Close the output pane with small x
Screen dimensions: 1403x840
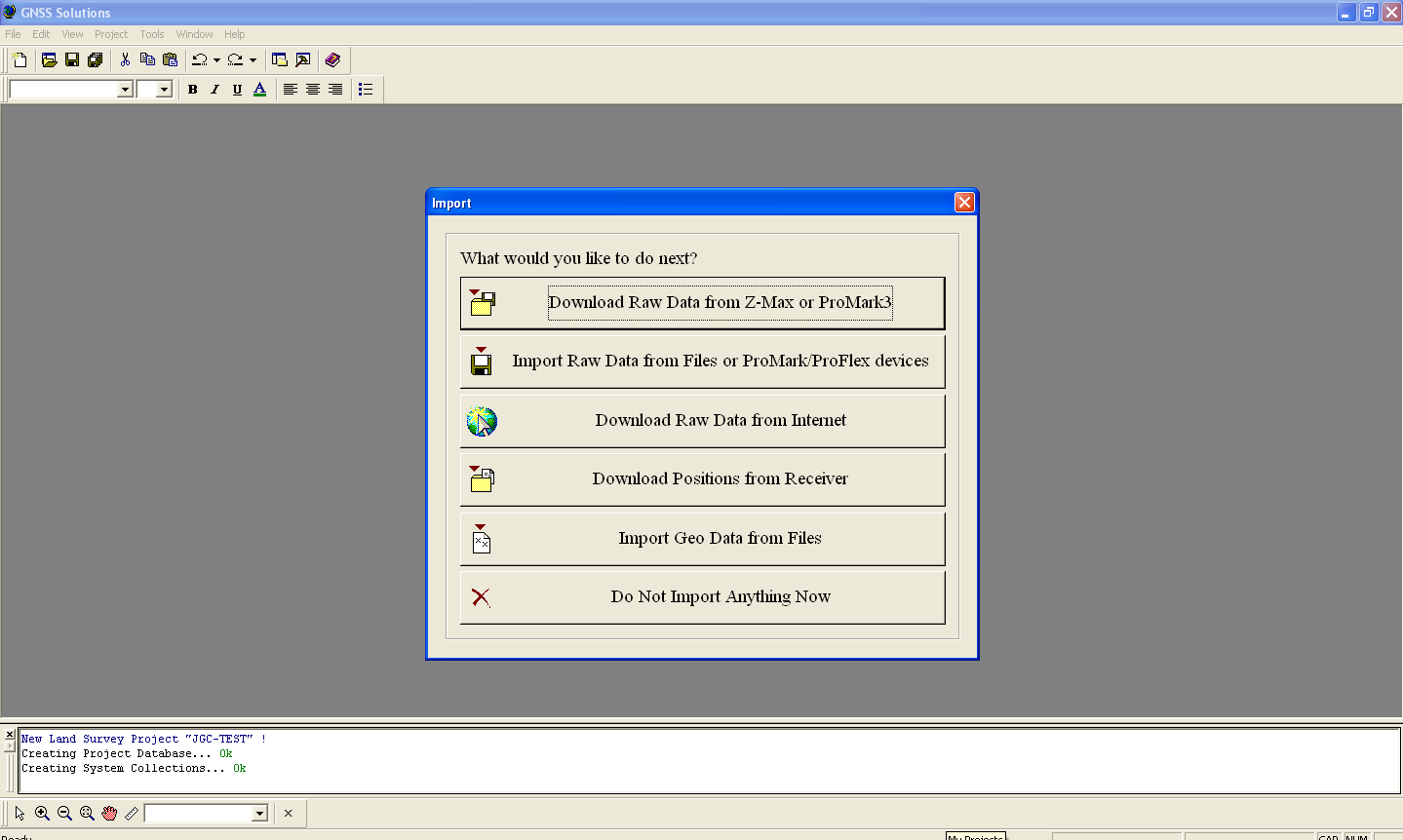tap(10, 734)
